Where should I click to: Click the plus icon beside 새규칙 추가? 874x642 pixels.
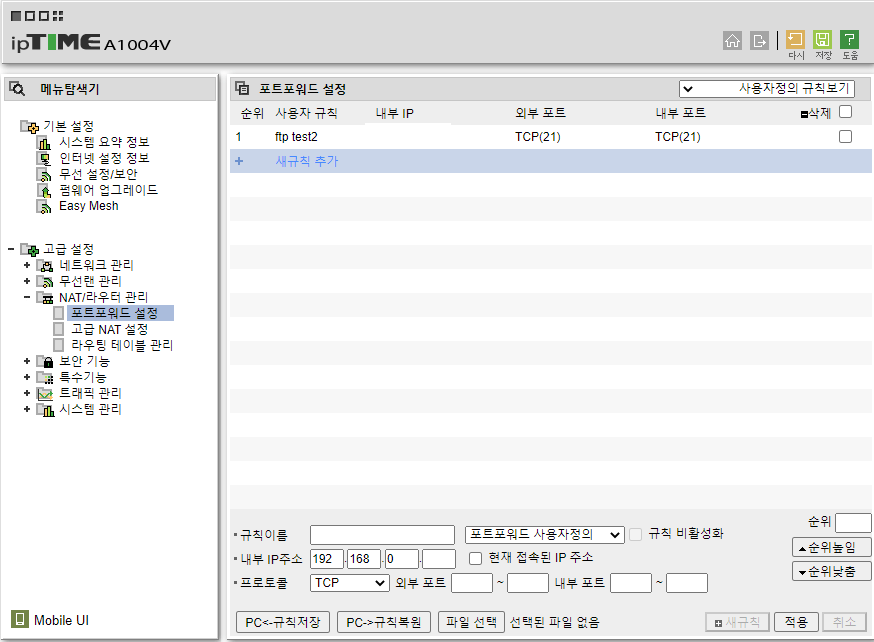click(239, 161)
